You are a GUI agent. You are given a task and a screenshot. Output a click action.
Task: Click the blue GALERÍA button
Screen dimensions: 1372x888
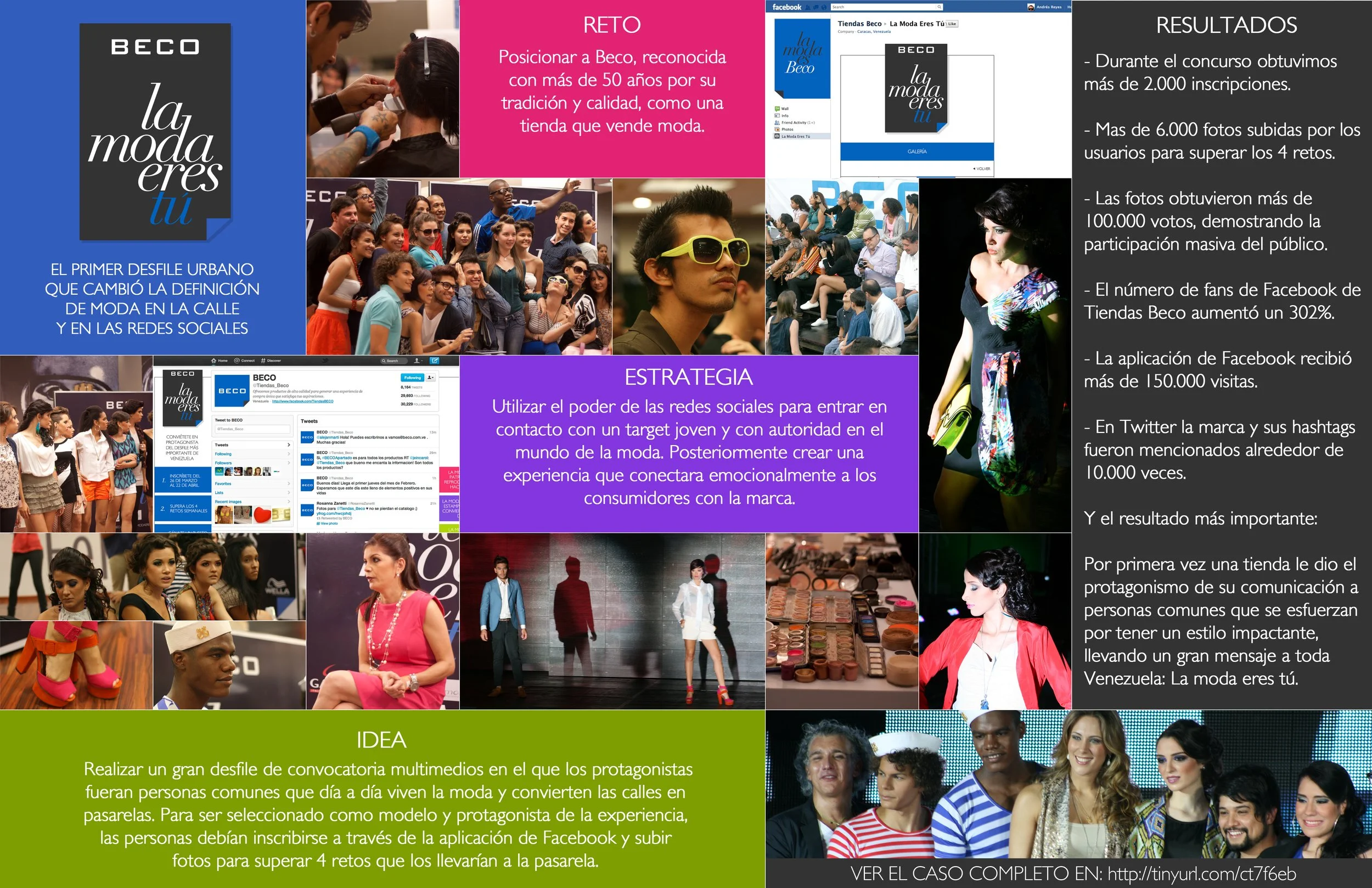[x=916, y=151]
